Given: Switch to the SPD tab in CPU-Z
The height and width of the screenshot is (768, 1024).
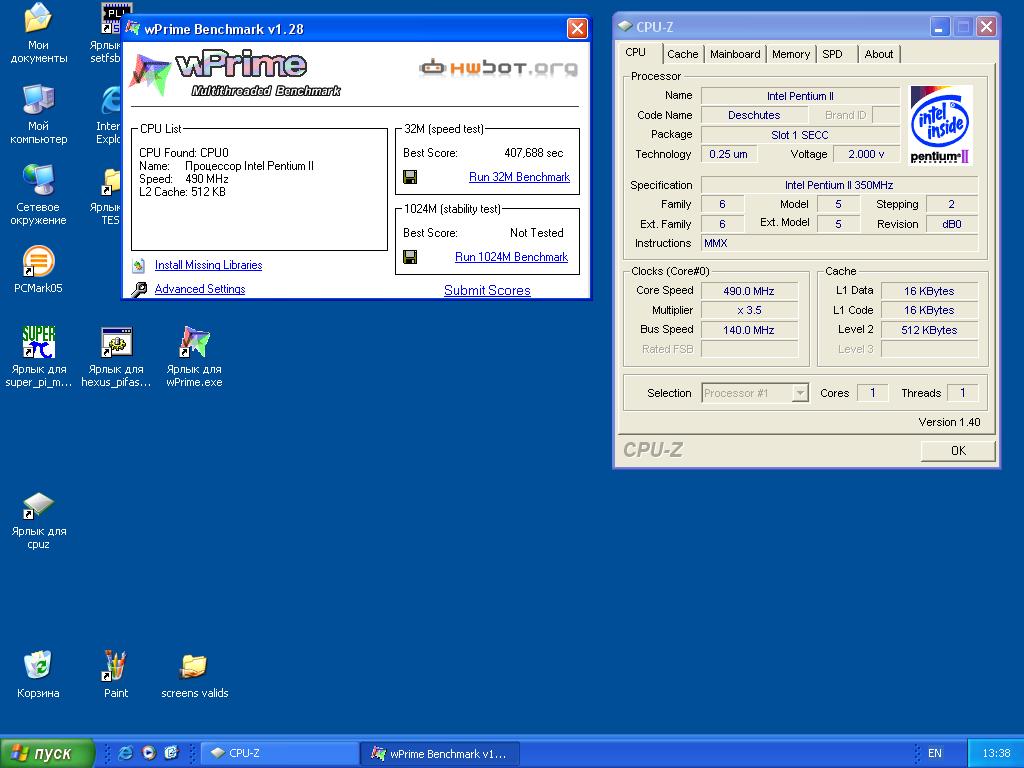Looking at the screenshot, I should point(832,54).
